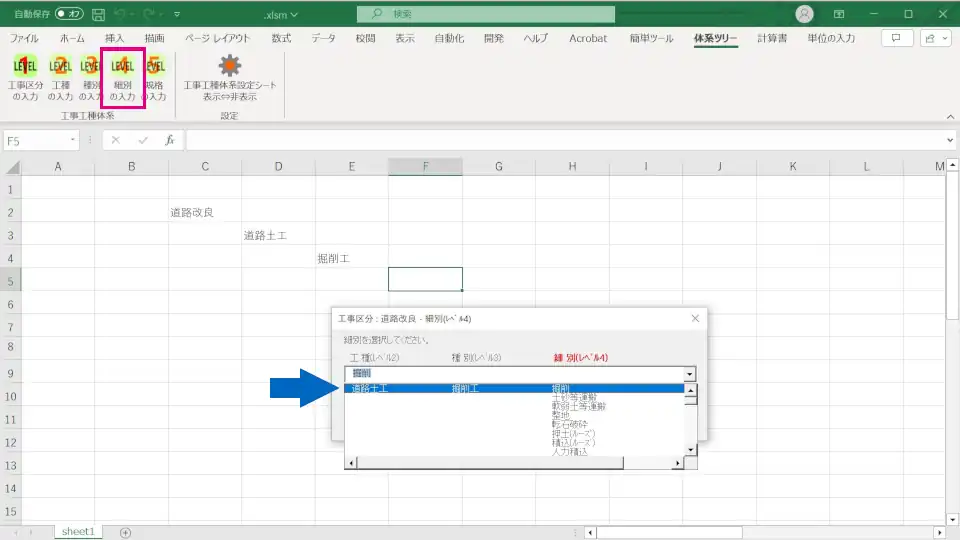Viewport: 960px width, 540px height.
Task: Select 転石破砕 in the list
Action: coord(569,424)
